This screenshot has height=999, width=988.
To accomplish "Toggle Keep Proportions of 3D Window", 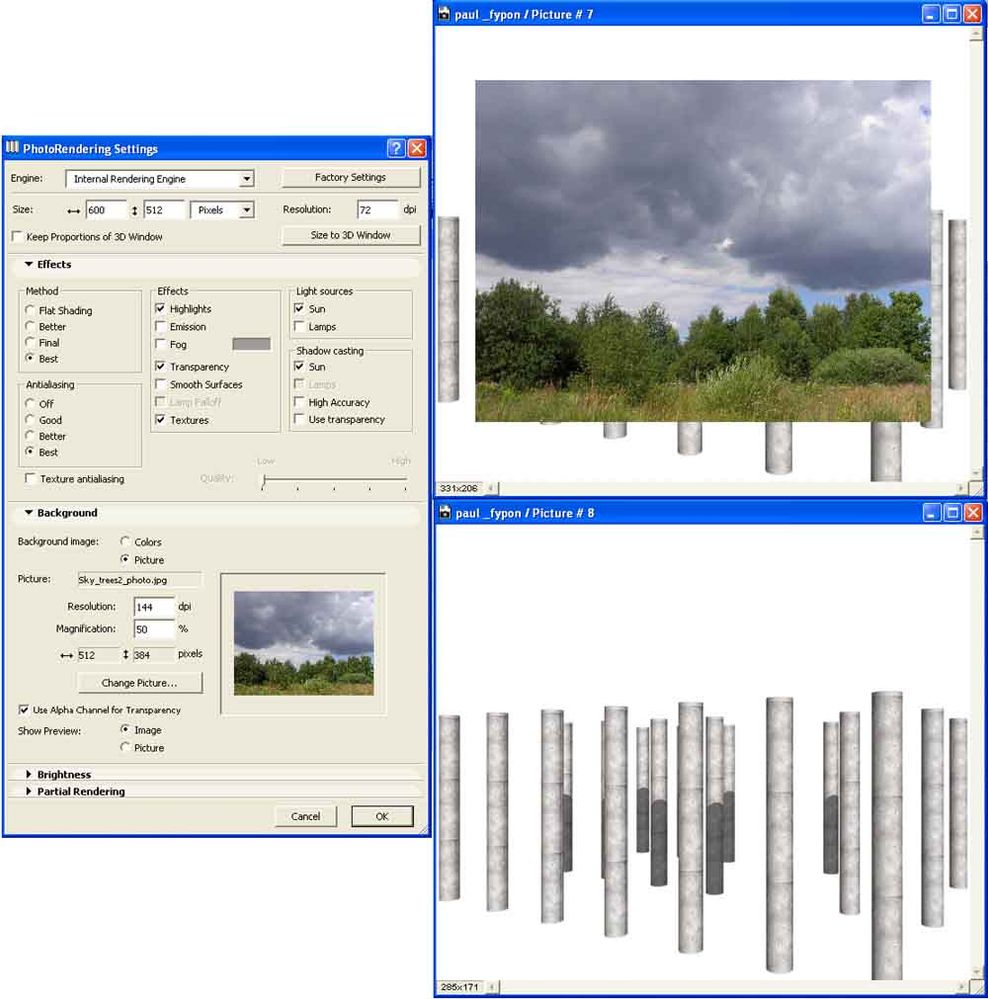I will coord(17,236).
